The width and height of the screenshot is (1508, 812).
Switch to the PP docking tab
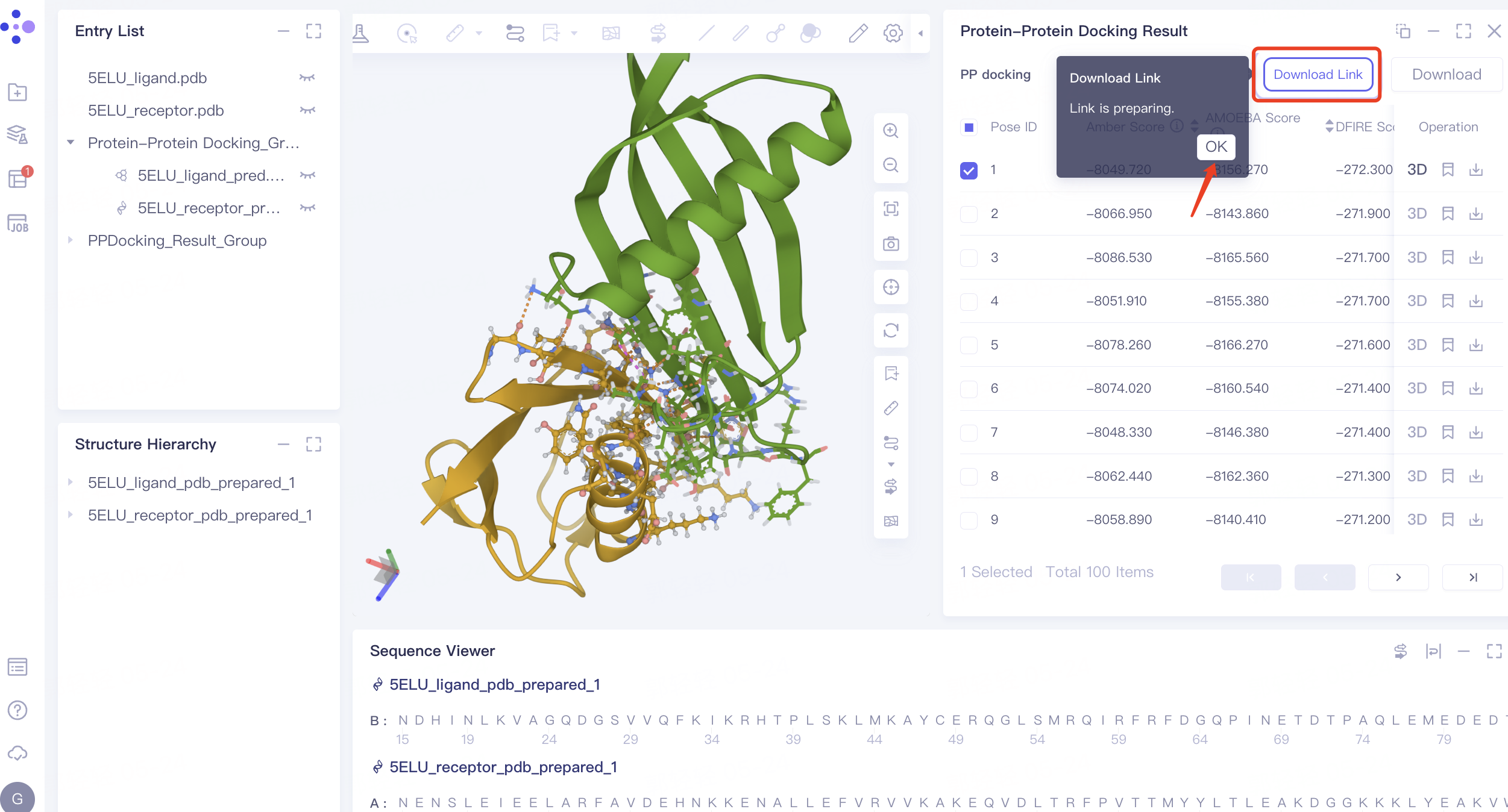pos(995,74)
